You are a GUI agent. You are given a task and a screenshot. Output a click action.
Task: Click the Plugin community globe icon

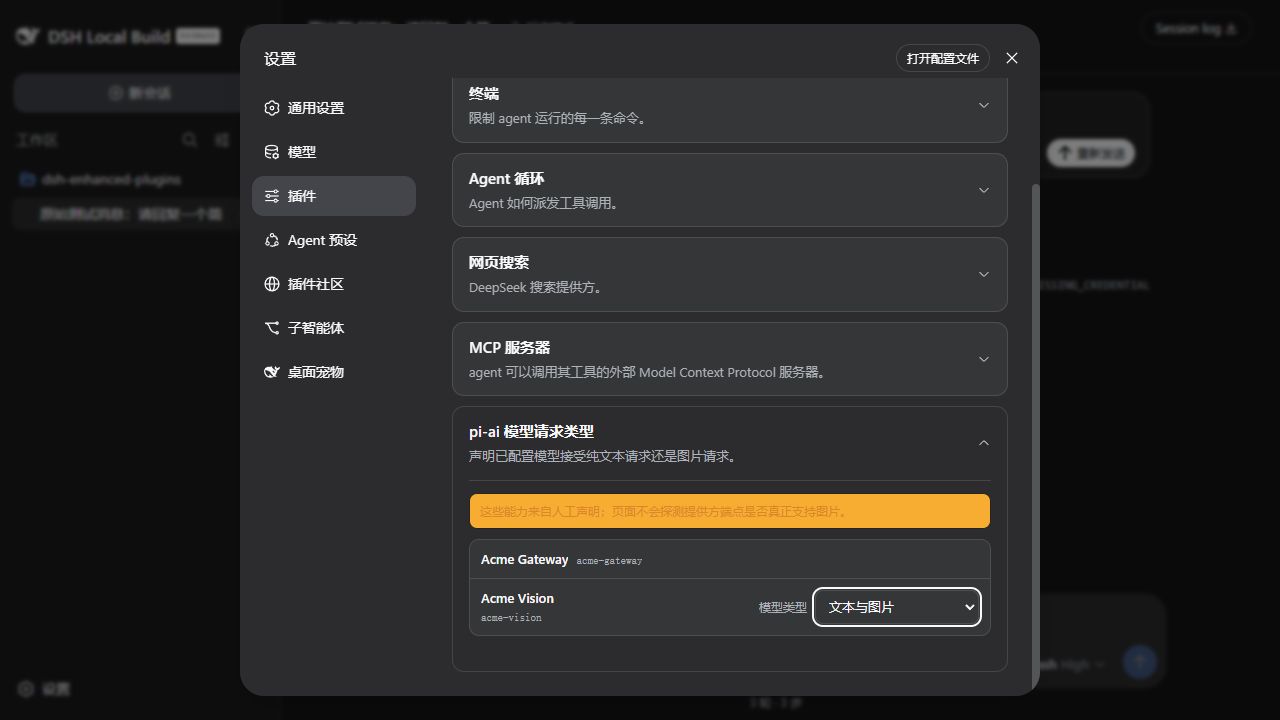[x=272, y=284]
